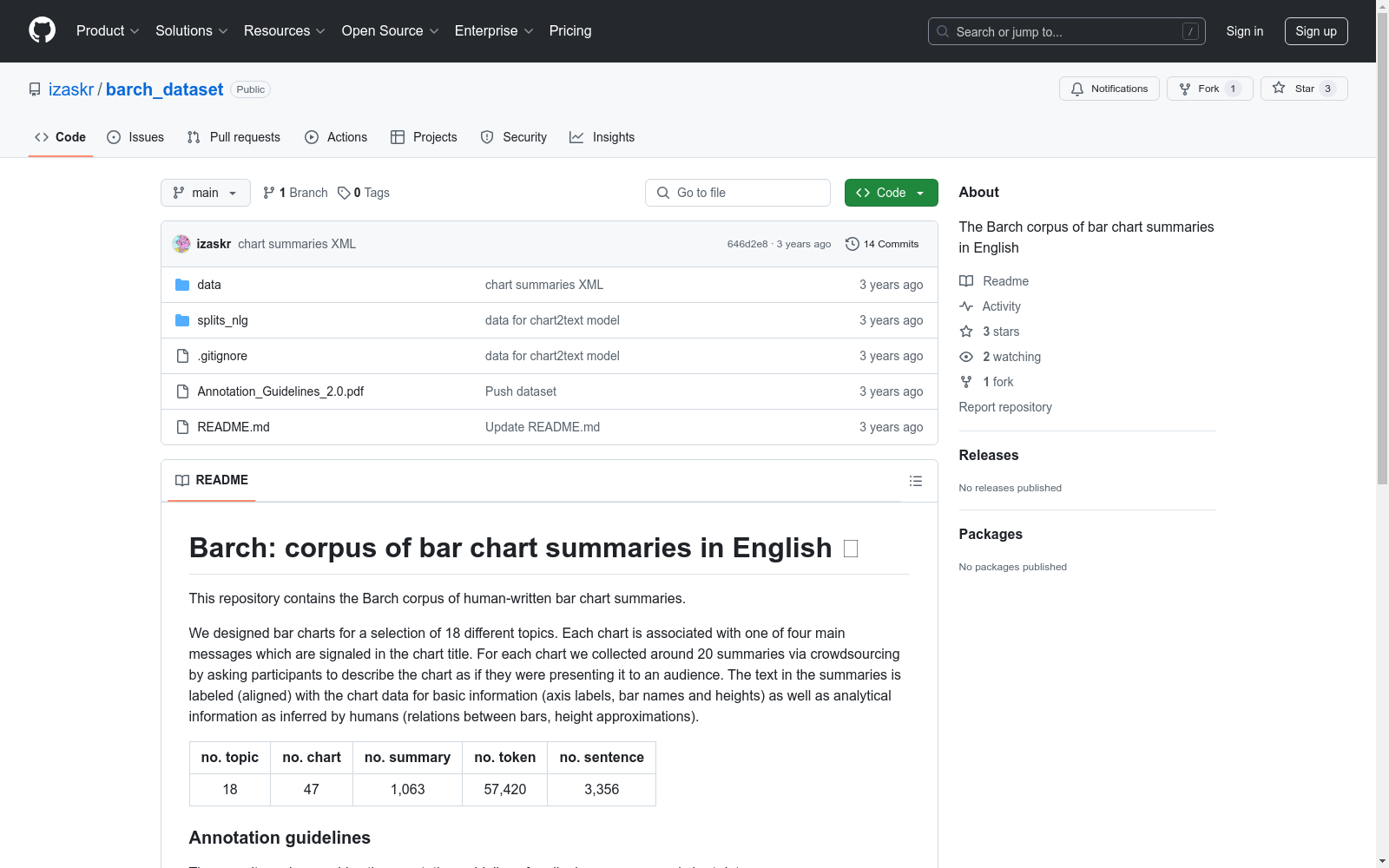
Task: Open the README outline list icon
Action: (916, 481)
